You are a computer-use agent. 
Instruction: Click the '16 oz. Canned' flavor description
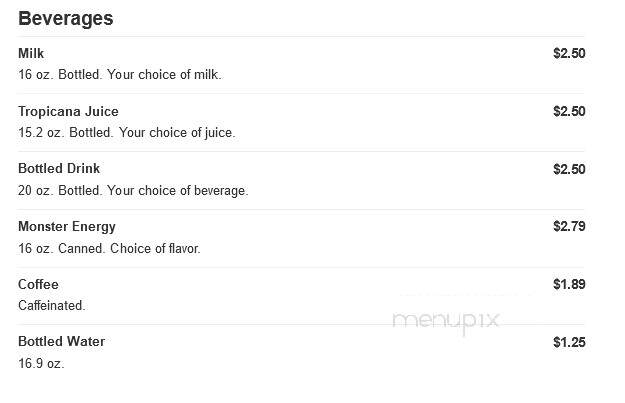109,248
